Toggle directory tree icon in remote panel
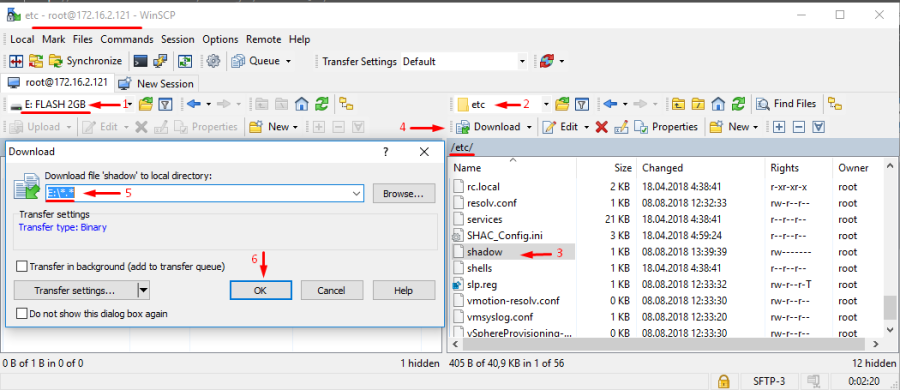The height and width of the screenshot is (390, 900). 835,104
